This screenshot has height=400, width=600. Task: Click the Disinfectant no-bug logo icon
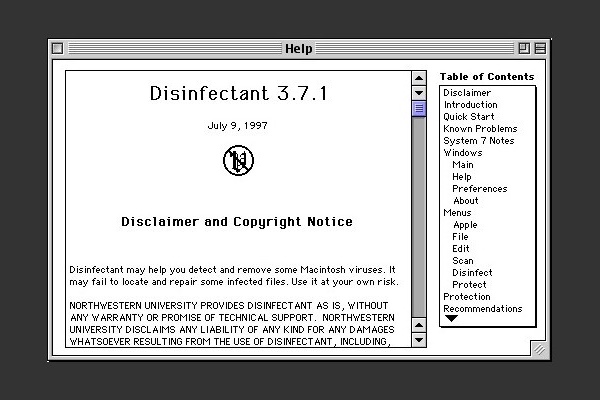tap(238, 160)
